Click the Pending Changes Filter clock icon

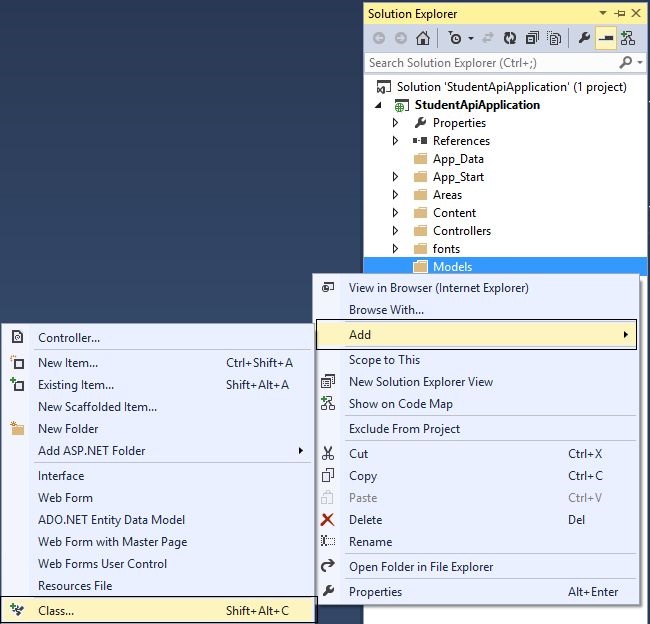pos(455,38)
